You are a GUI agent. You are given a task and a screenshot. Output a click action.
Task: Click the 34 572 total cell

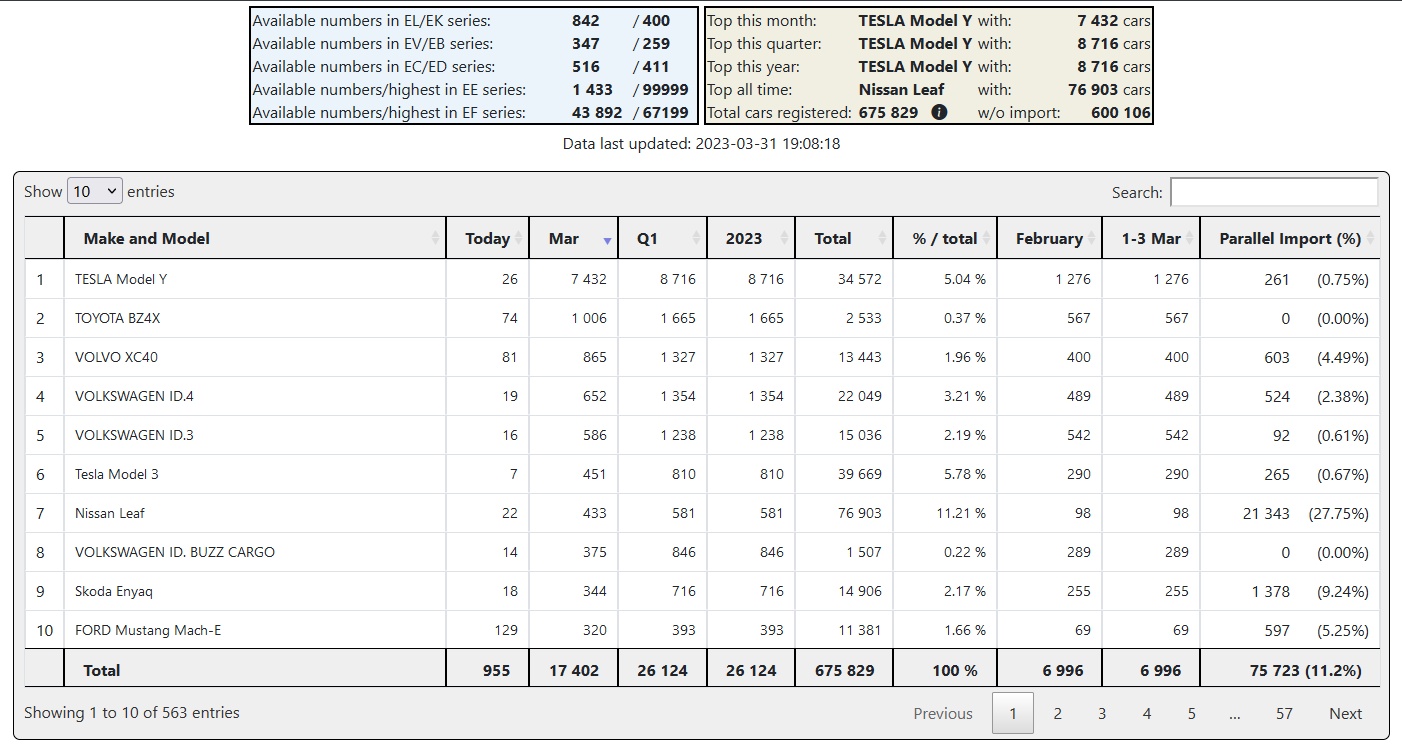(x=844, y=279)
